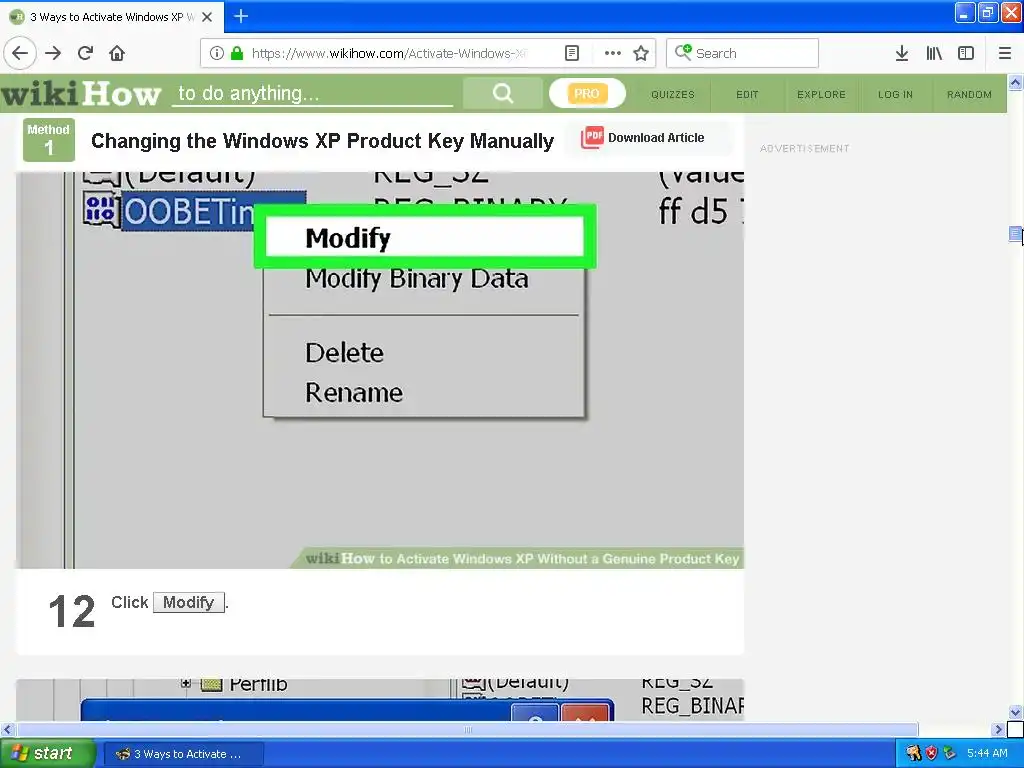Select the 3 Ways to Activate taskbar button
This screenshot has height=768, width=1024.
pos(184,754)
